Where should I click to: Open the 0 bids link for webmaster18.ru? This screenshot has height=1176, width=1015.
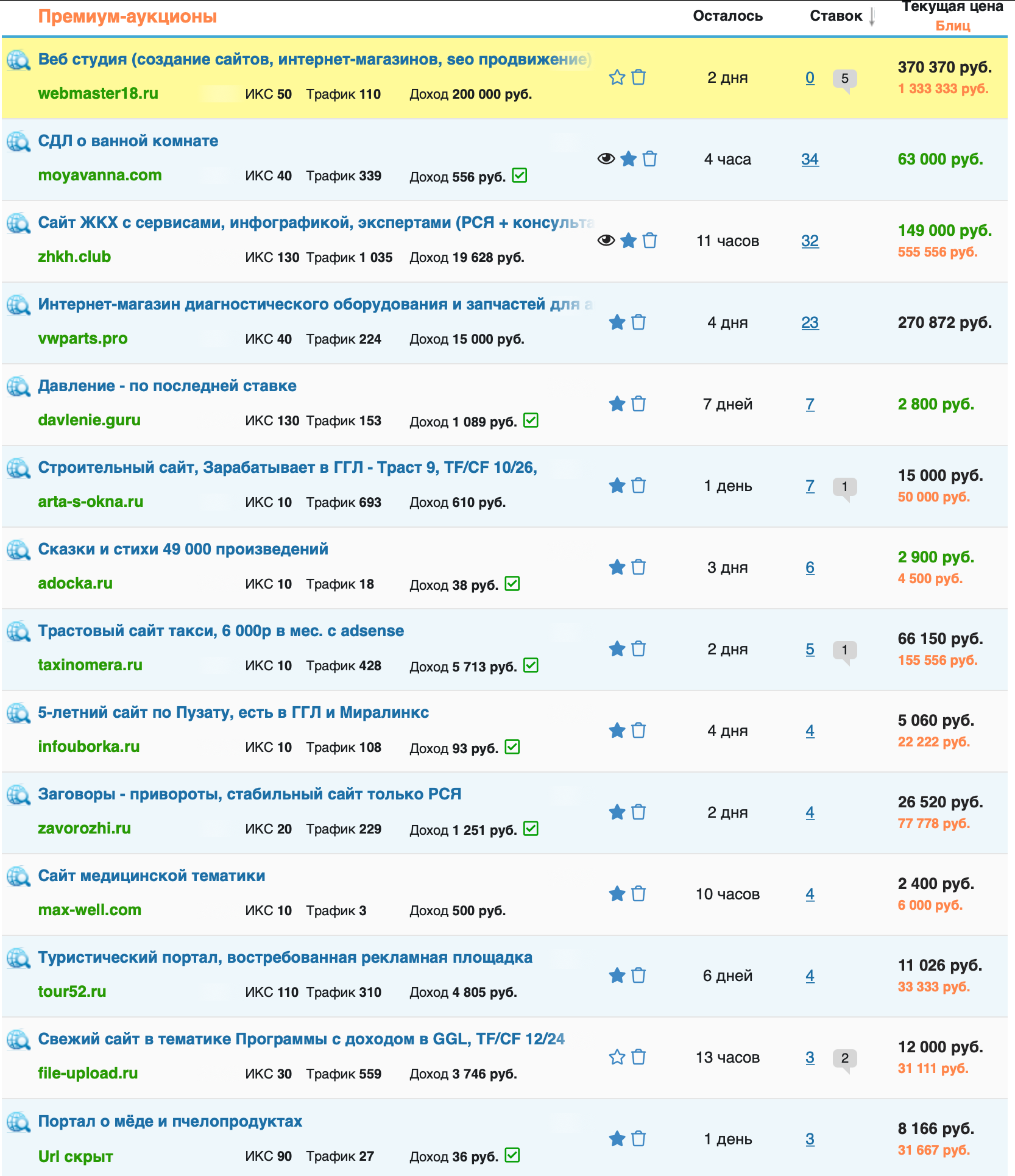click(810, 78)
